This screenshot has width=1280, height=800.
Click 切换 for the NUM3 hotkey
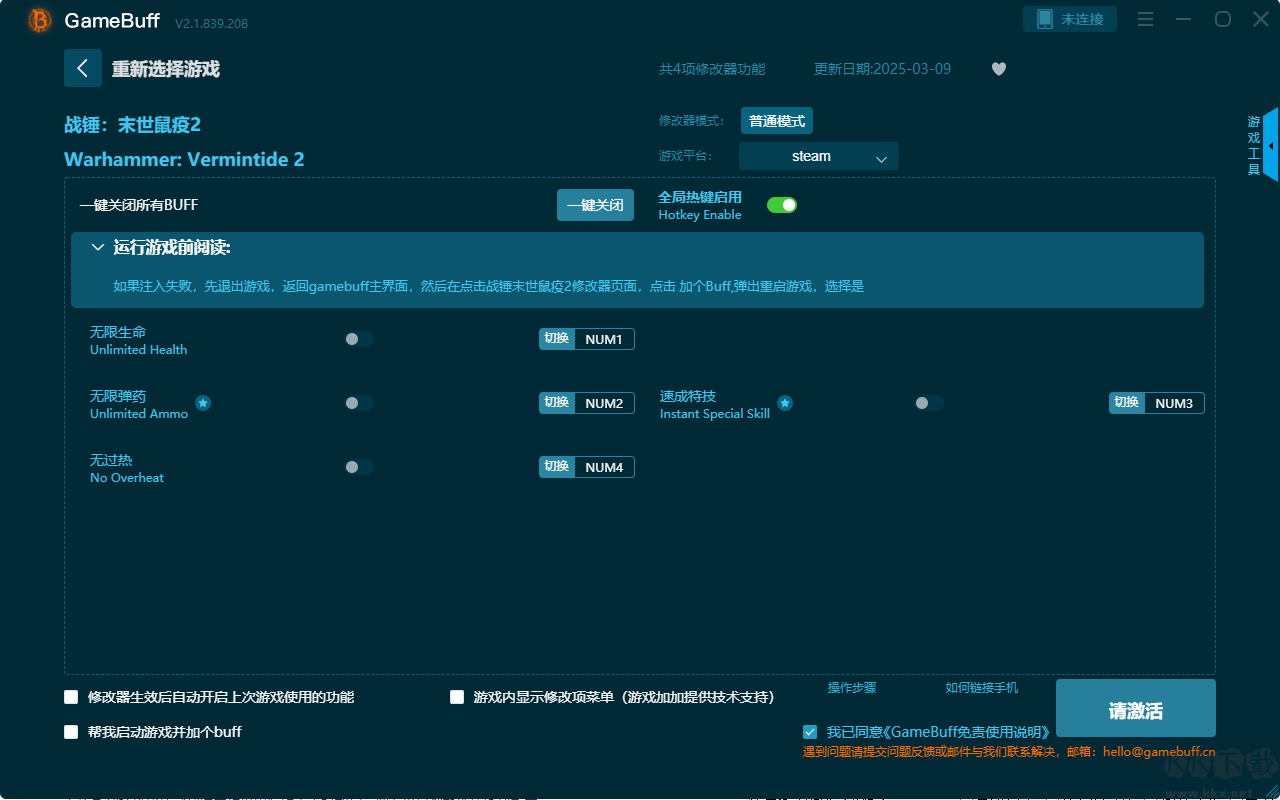coord(1127,403)
